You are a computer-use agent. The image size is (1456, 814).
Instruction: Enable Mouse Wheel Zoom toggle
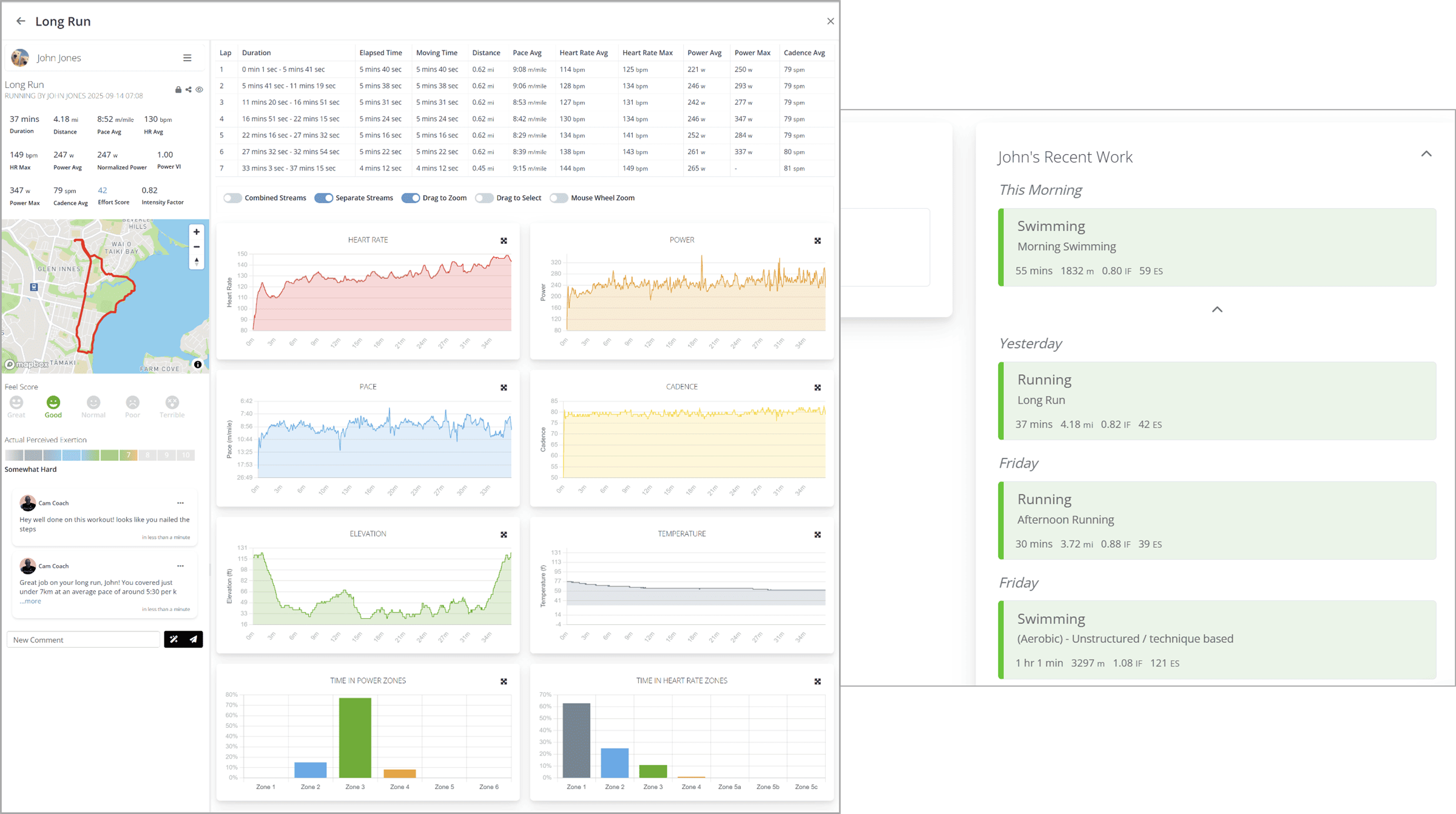tap(558, 198)
